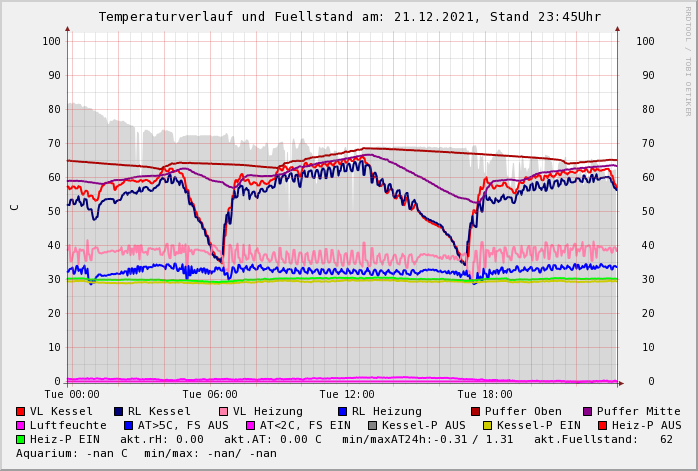Screen dimensions: 698x471
Task: Select the magenta Luftfeuchte legend swatch
Action: point(21,425)
